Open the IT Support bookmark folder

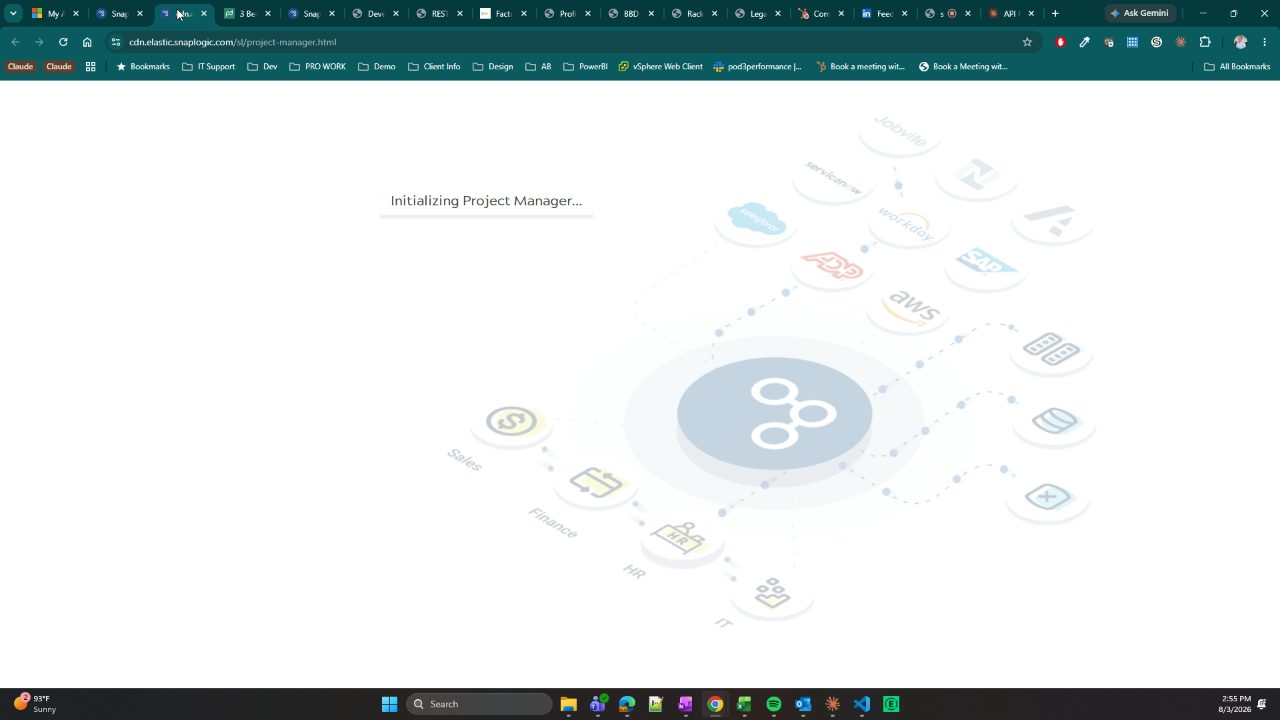tap(208, 66)
